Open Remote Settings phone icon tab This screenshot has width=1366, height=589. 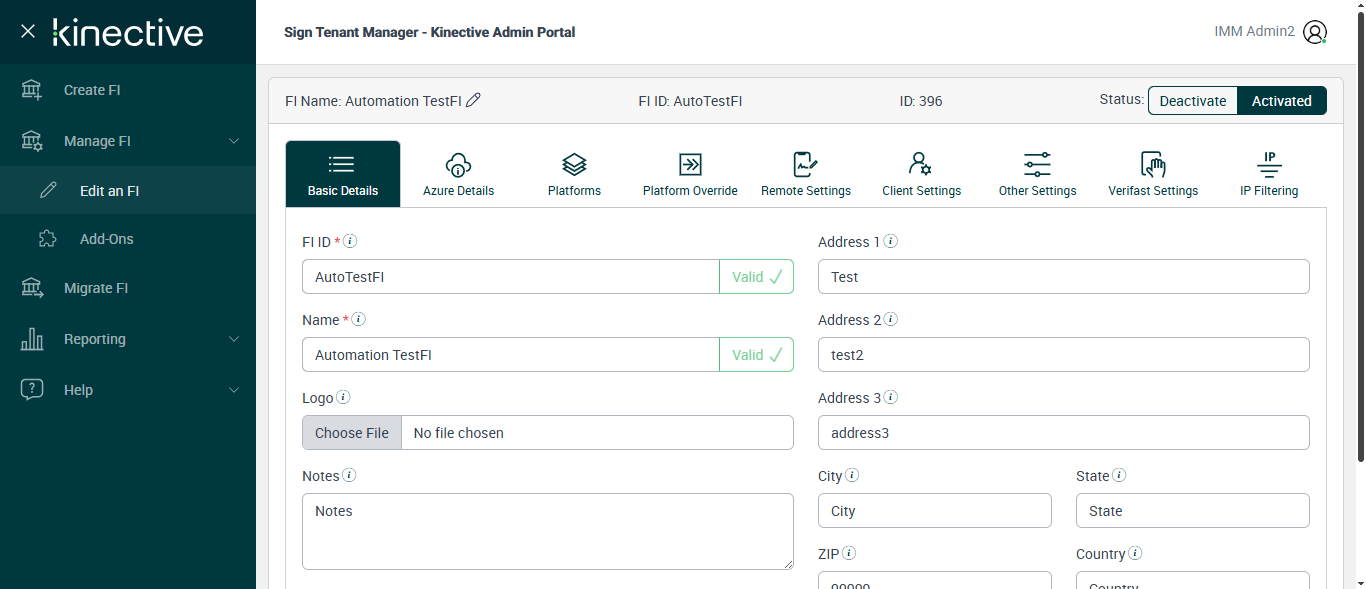(x=806, y=165)
